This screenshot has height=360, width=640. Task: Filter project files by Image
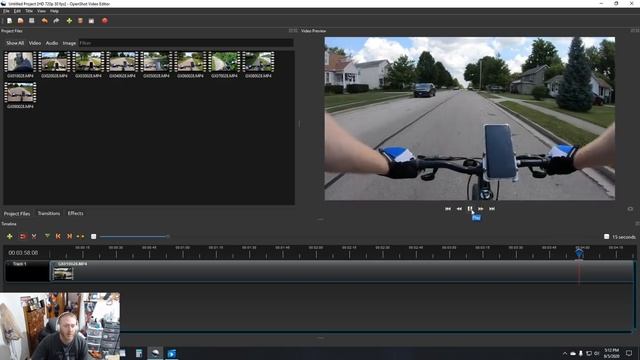69,43
